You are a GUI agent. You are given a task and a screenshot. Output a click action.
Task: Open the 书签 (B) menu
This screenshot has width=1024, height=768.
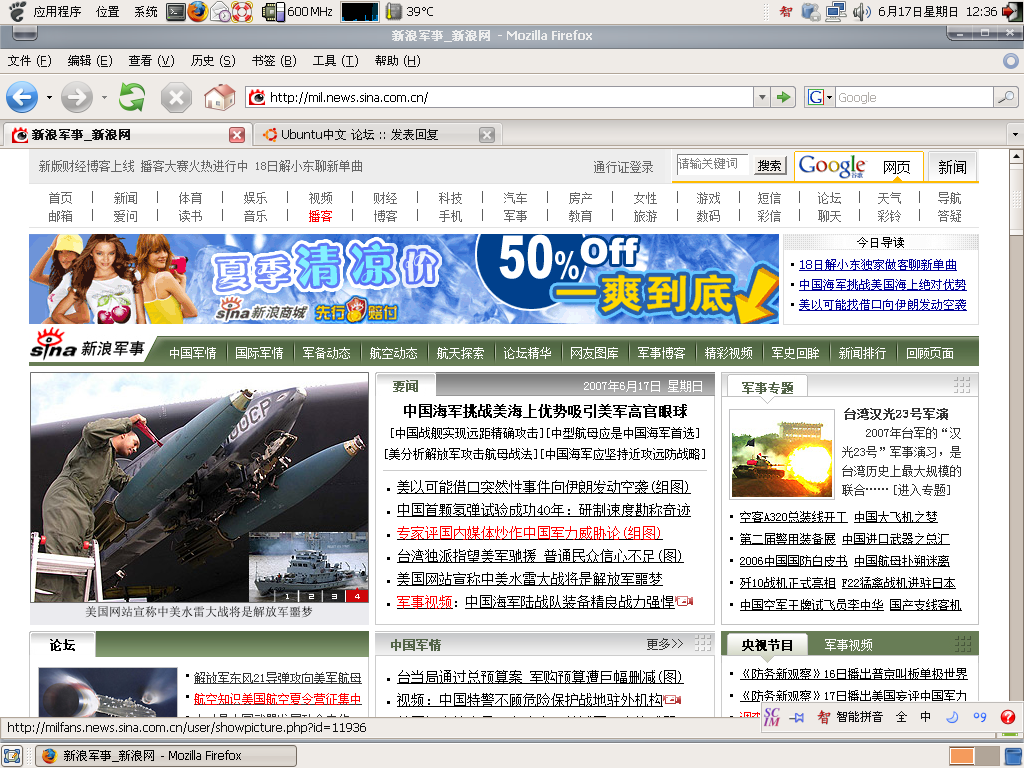274,61
